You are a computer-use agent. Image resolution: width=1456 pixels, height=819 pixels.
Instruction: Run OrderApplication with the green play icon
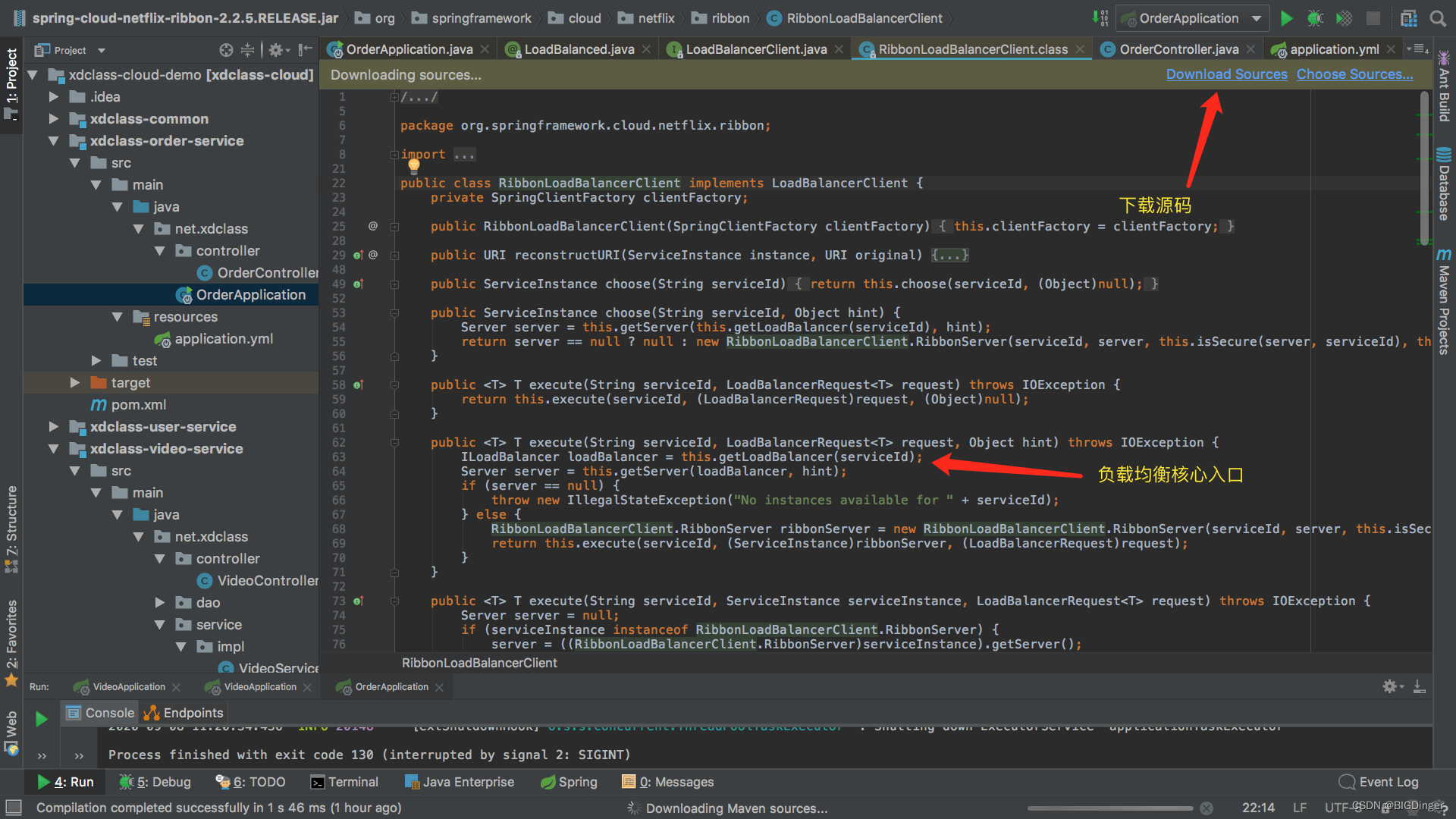pyautogui.click(x=1287, y=18)
